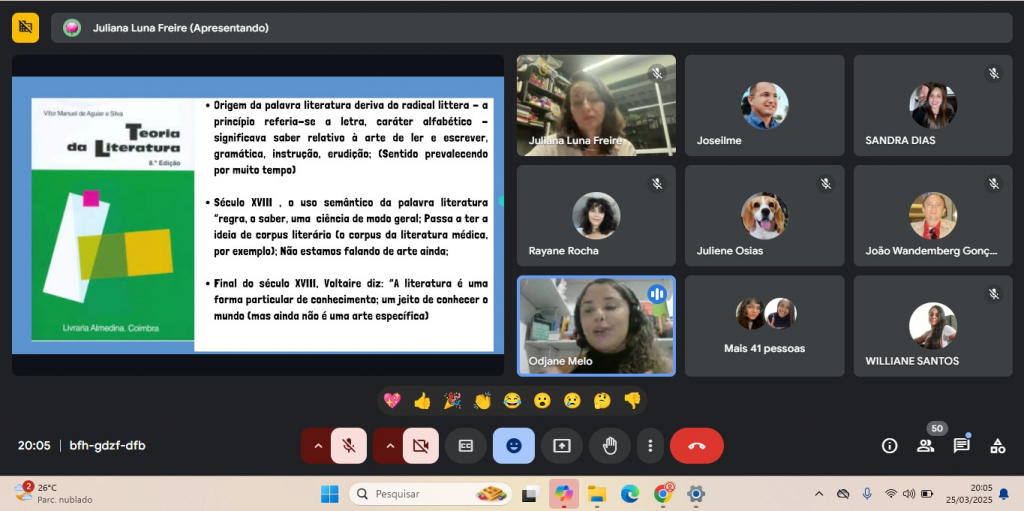This screenshot has width=1024, height=511.
Task: Send the thumbs up reaction
Action: coord(422,401)
